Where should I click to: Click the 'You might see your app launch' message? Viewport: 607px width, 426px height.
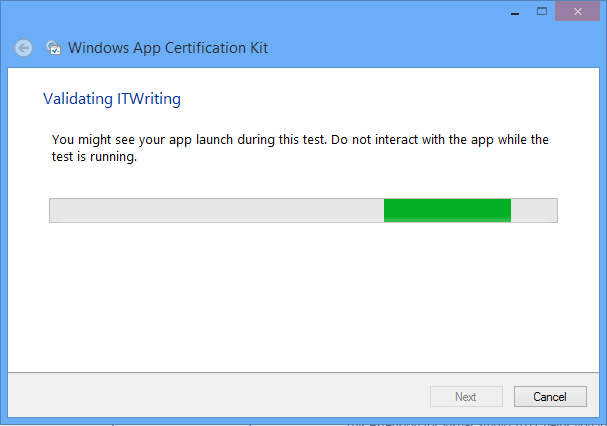tap(300, 148)
